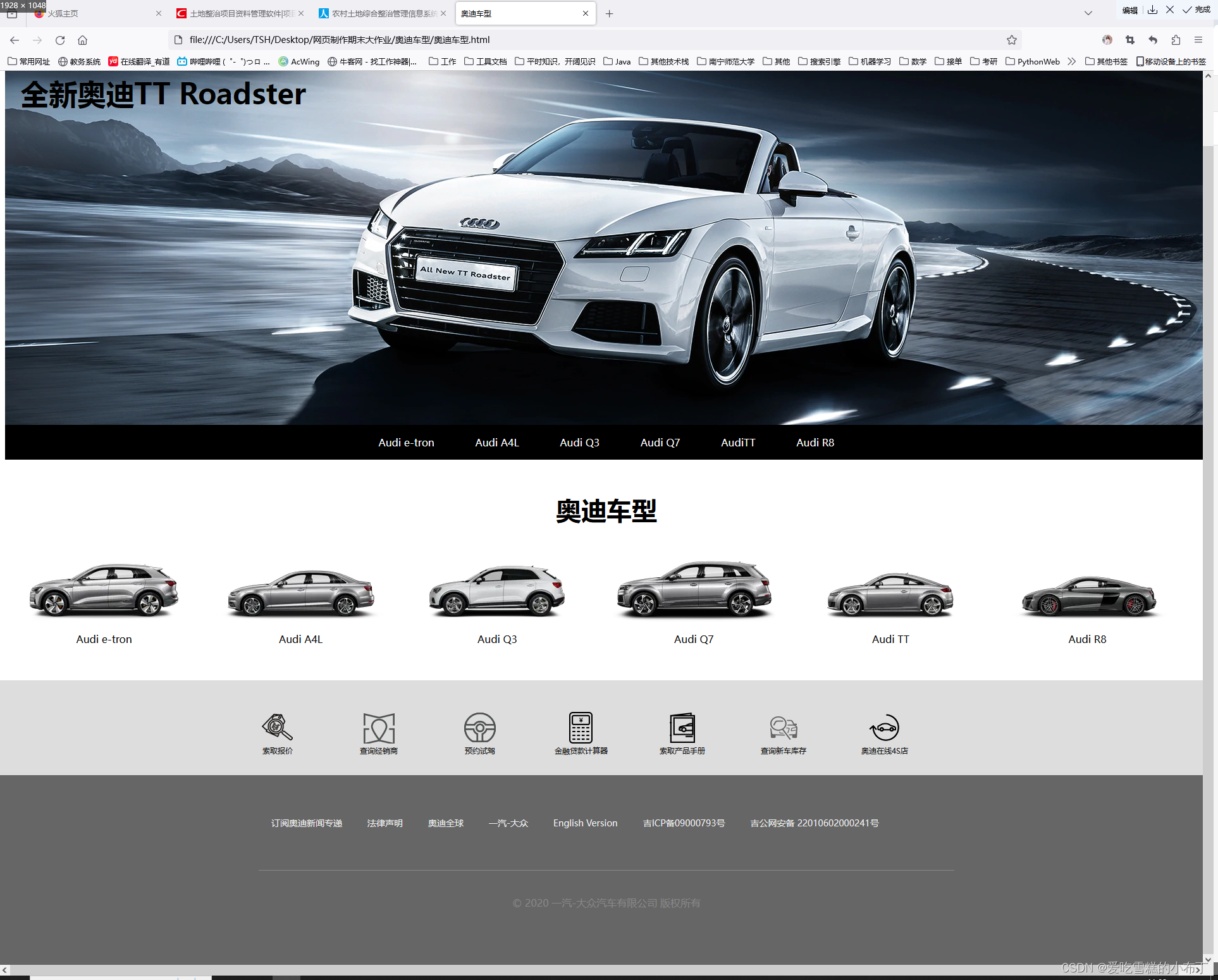Open the 金融贷款计算器 calculator icon

pos(581,728)
